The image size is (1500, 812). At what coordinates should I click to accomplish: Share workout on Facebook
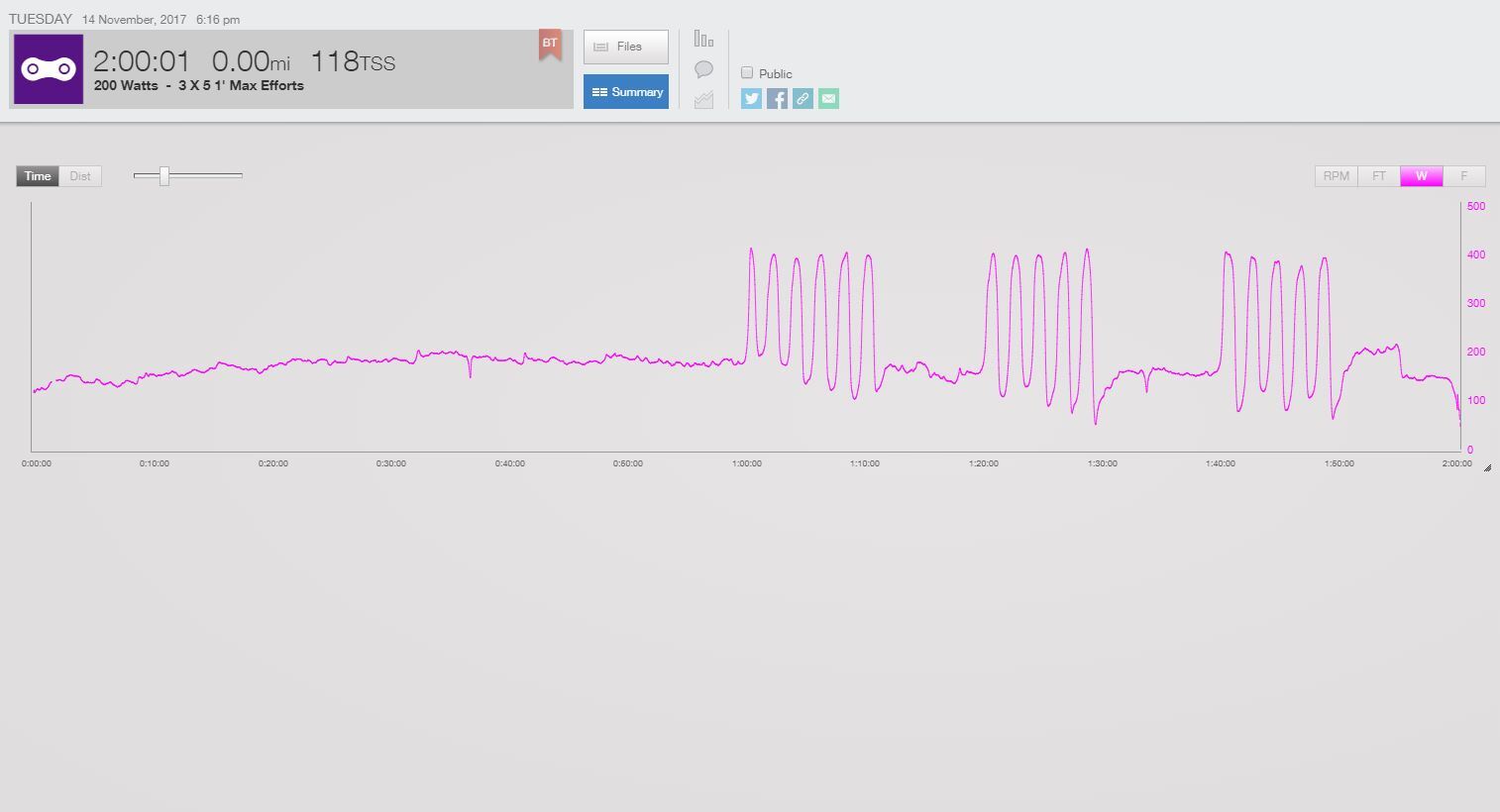point(777,98)
